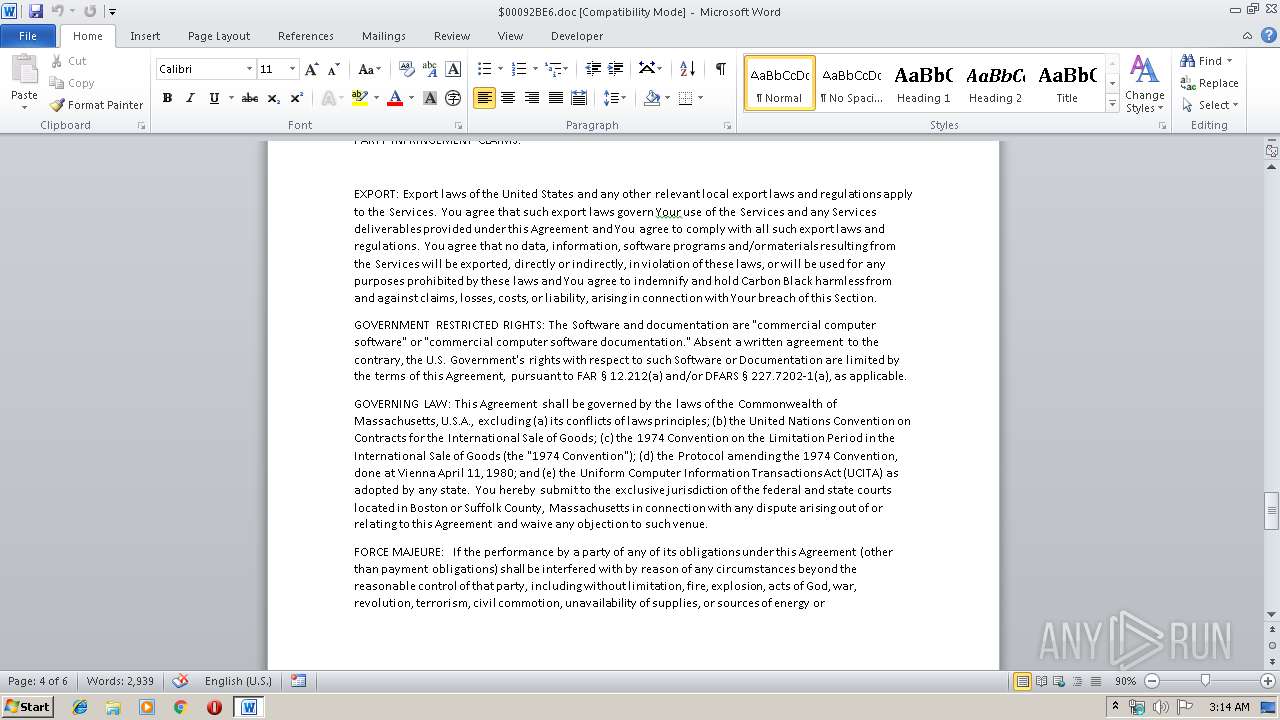Click the red font color swatch
This screenshot has height=720, width=1280.
pyautogui.click(x=395, y=98)
